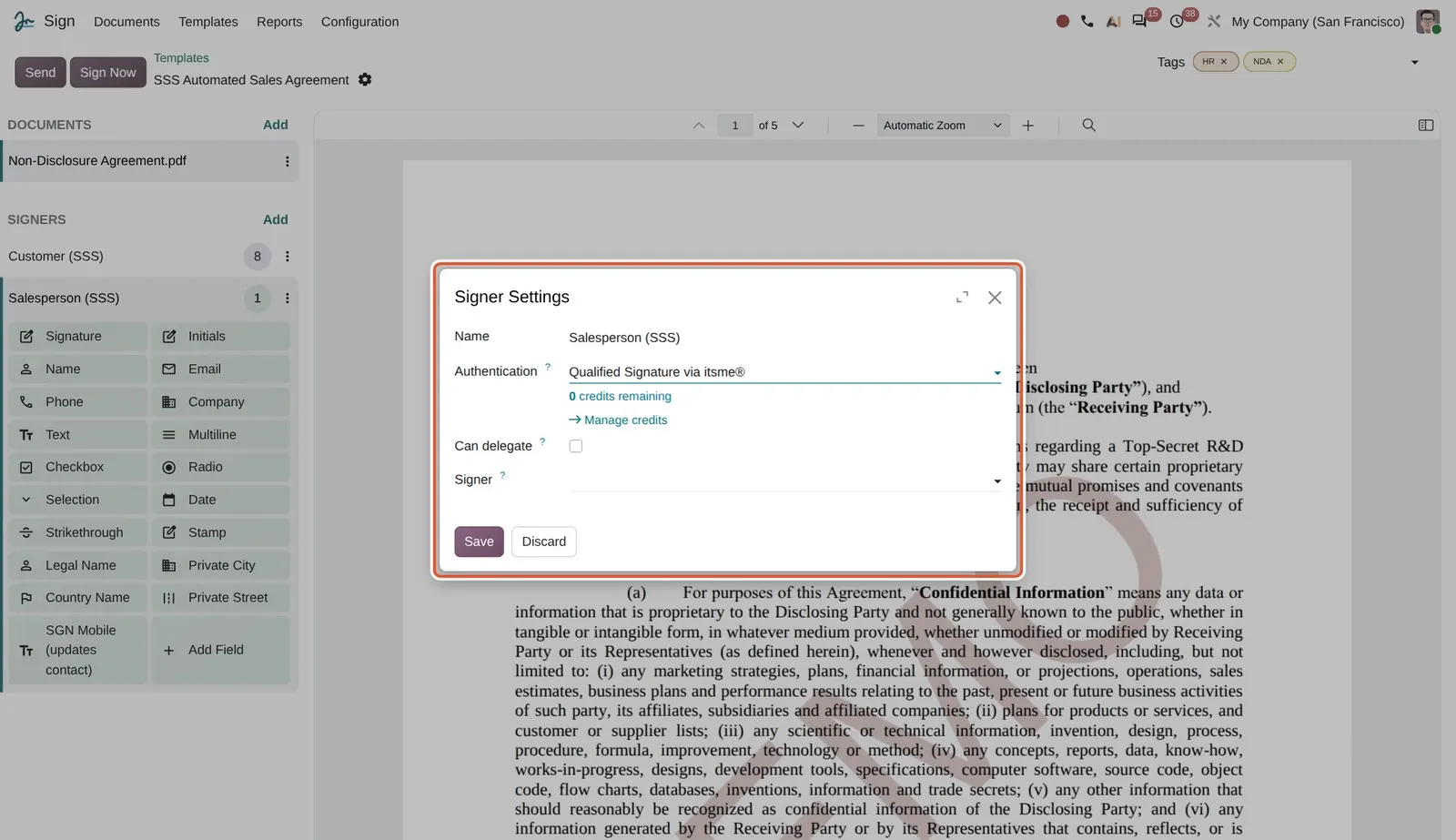Image resolution: width=1456 pixels, height=840 pixels.
Task: Select the Signature field type
Action: [77, 337]
